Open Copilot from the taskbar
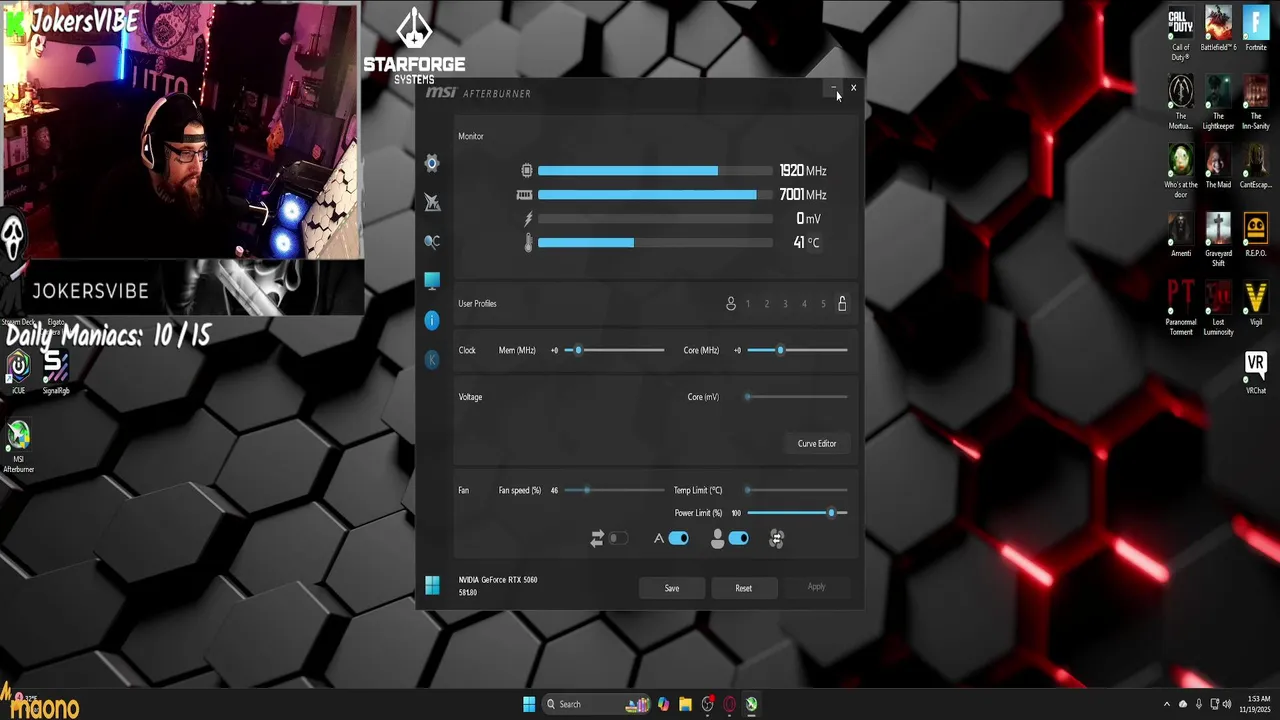This screenshot has width=1280, height=720. 663,704
